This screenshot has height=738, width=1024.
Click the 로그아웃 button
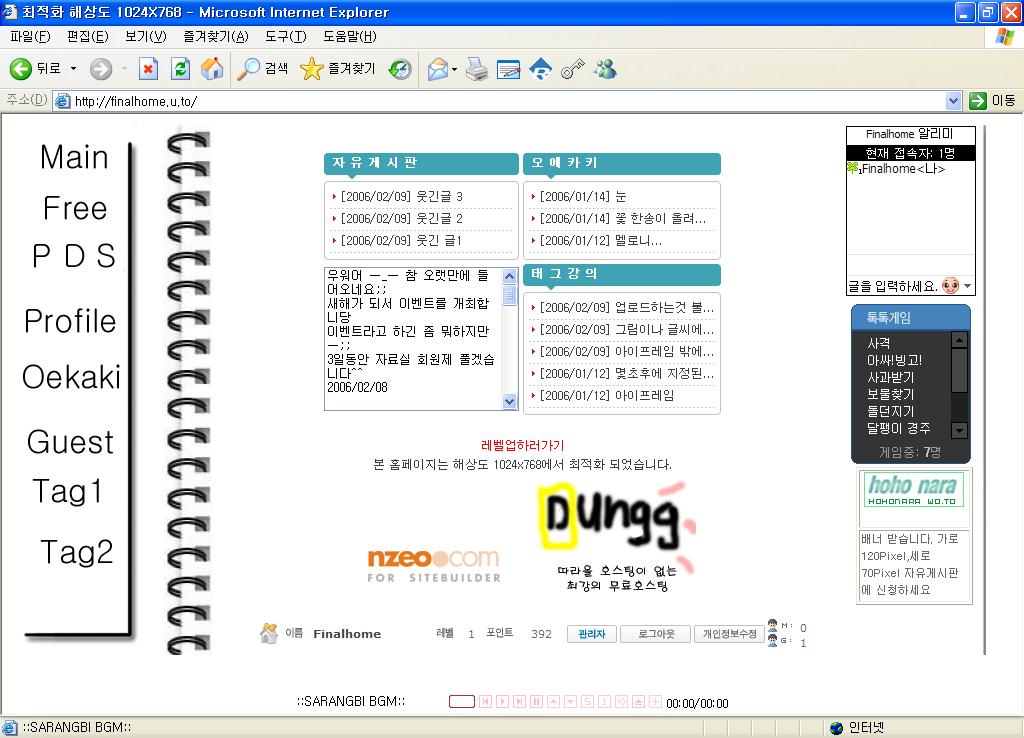click(x=655, y=634)
